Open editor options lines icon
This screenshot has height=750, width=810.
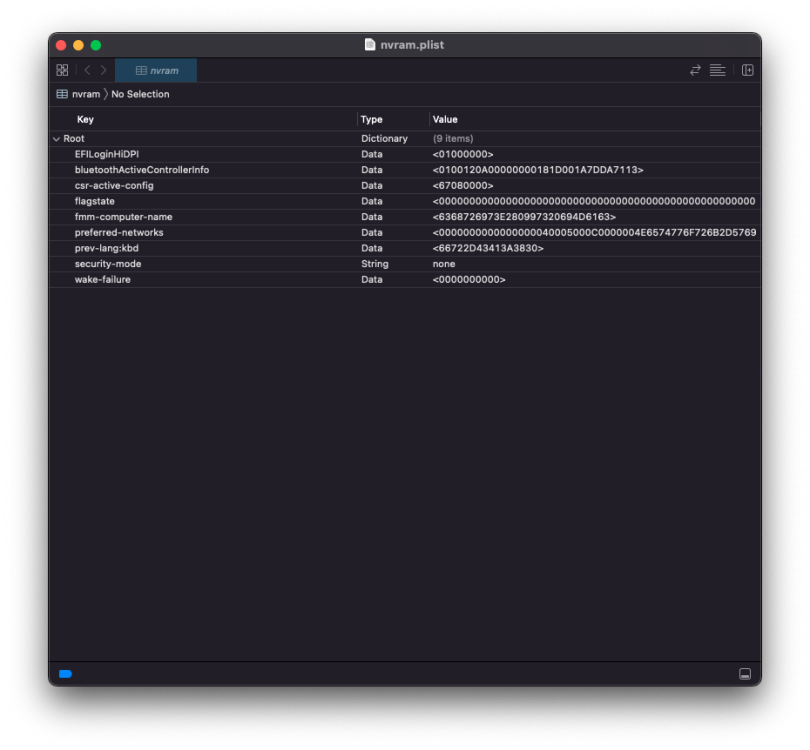point(718,70)
